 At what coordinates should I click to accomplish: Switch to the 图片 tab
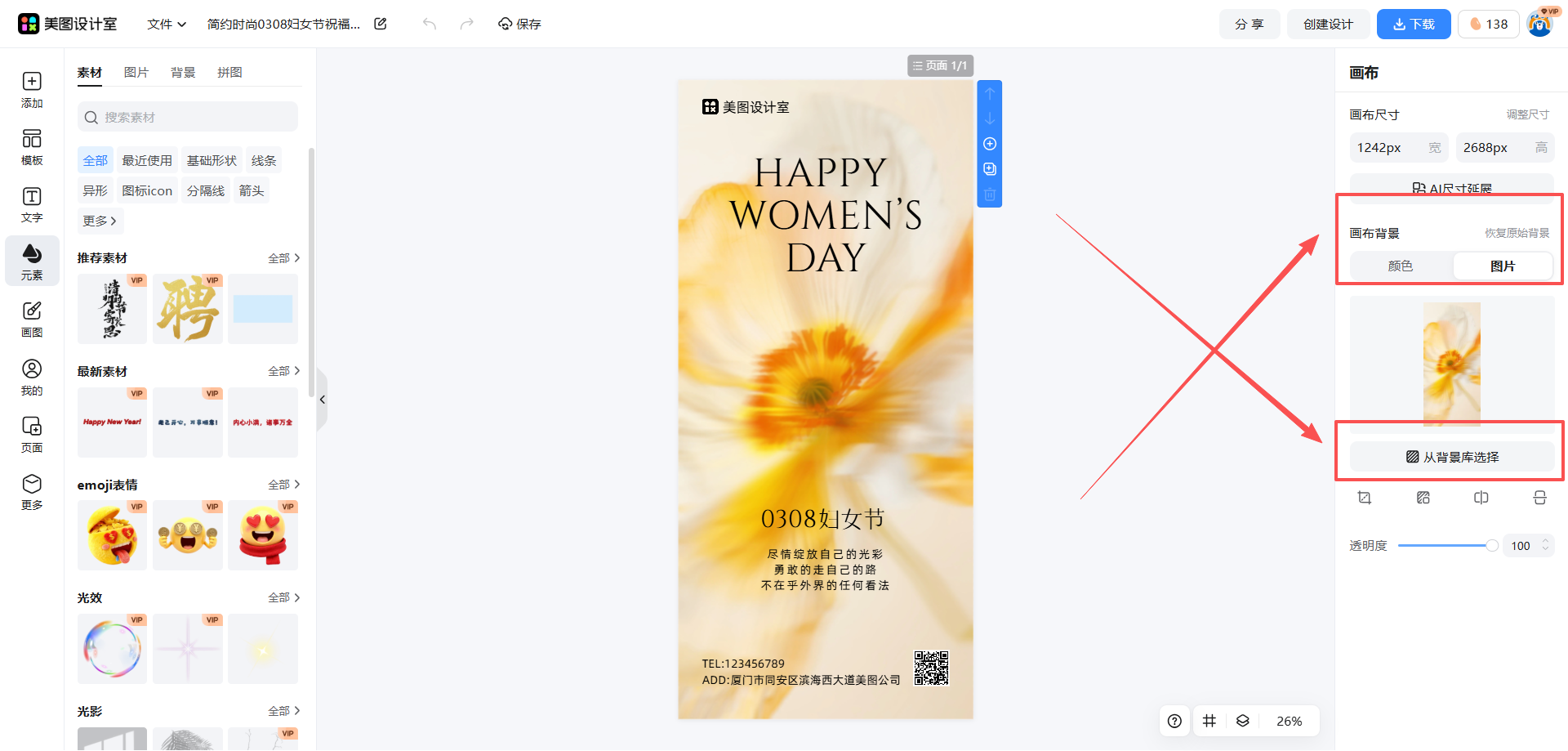[136, 73]
